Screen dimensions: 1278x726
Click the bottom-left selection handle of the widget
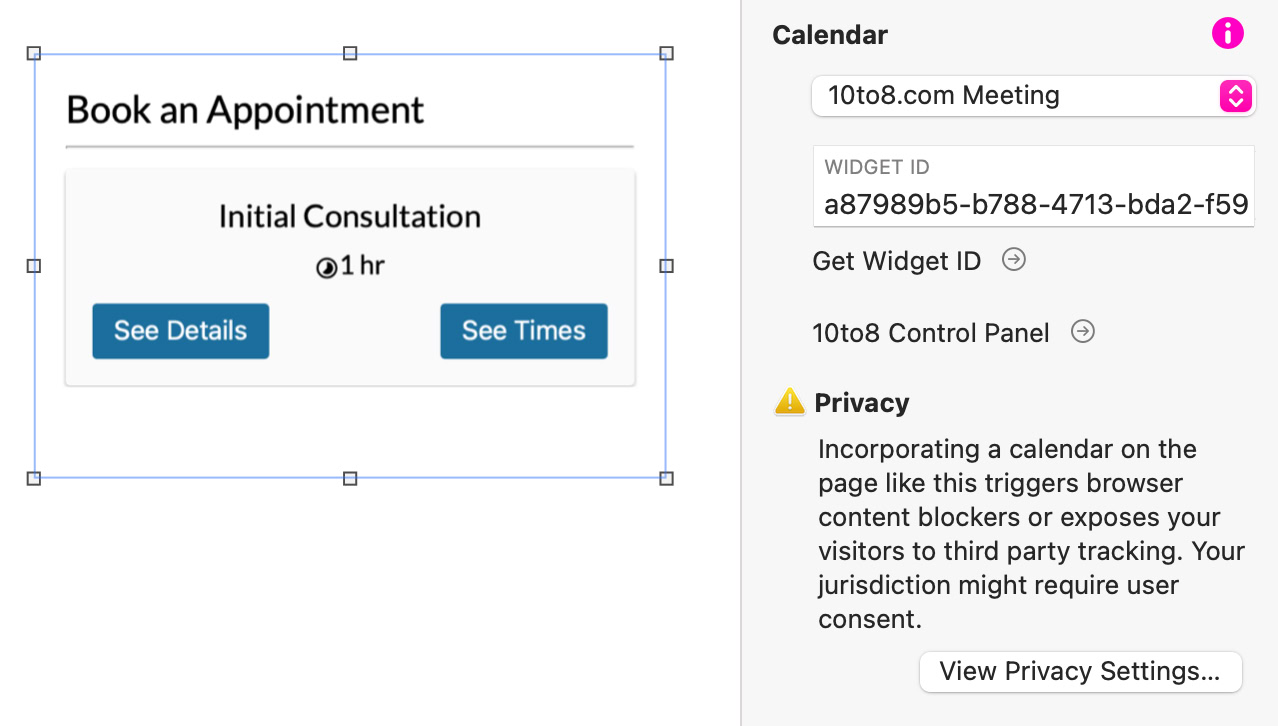34,479
